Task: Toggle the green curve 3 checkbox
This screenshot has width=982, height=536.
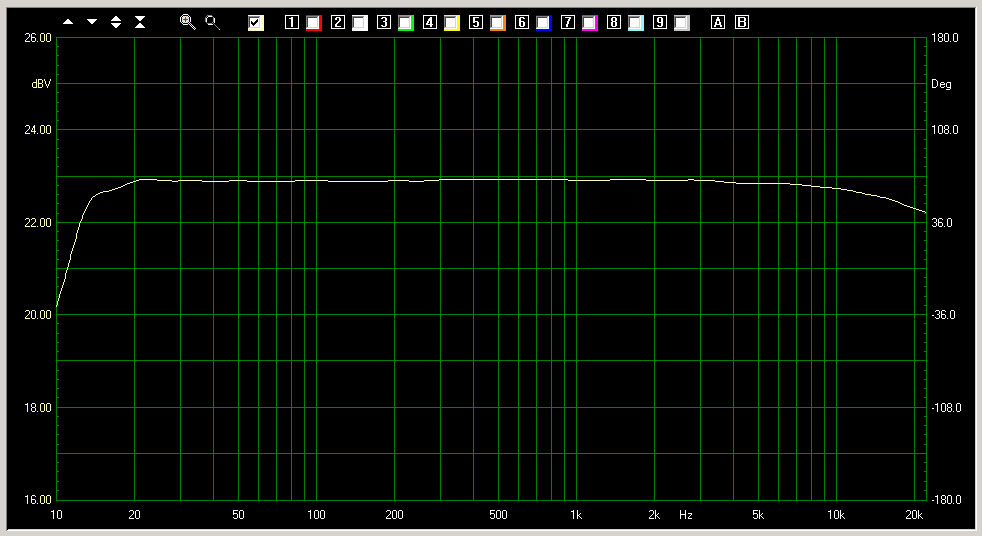Action: click(406, 23)
